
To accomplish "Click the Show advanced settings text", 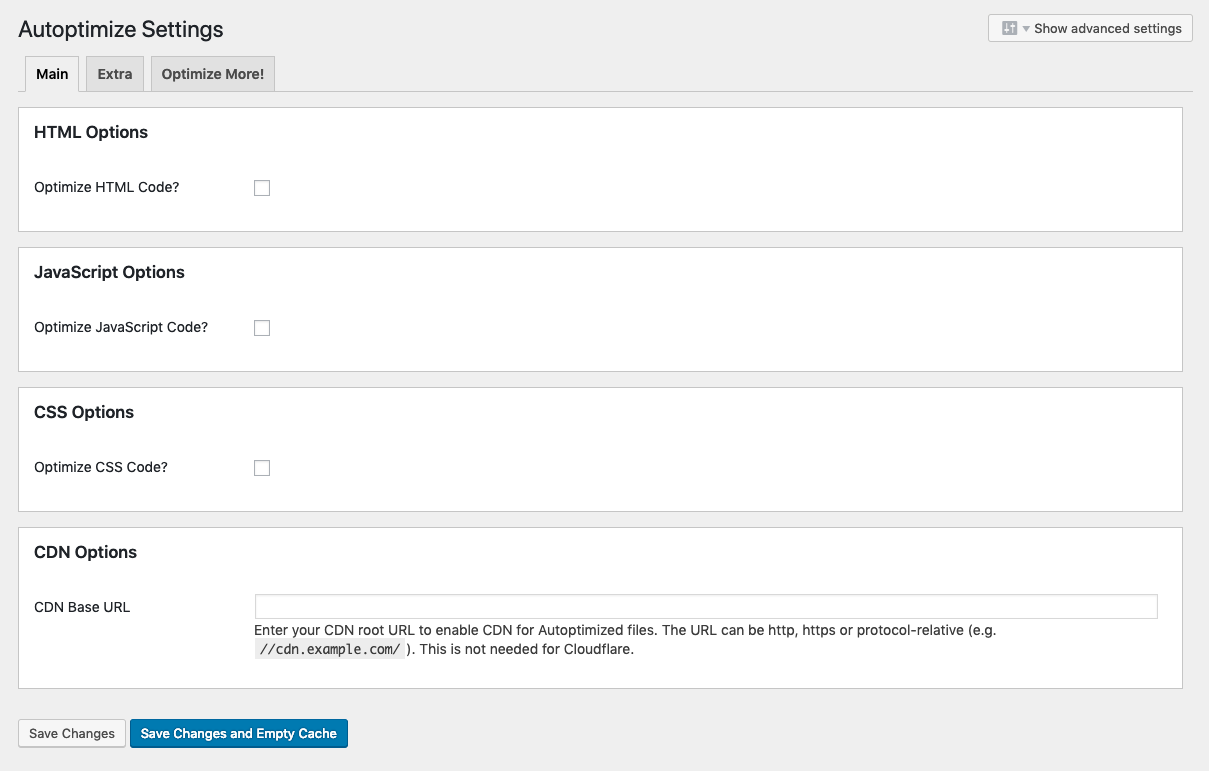I will click(1107, 28).
